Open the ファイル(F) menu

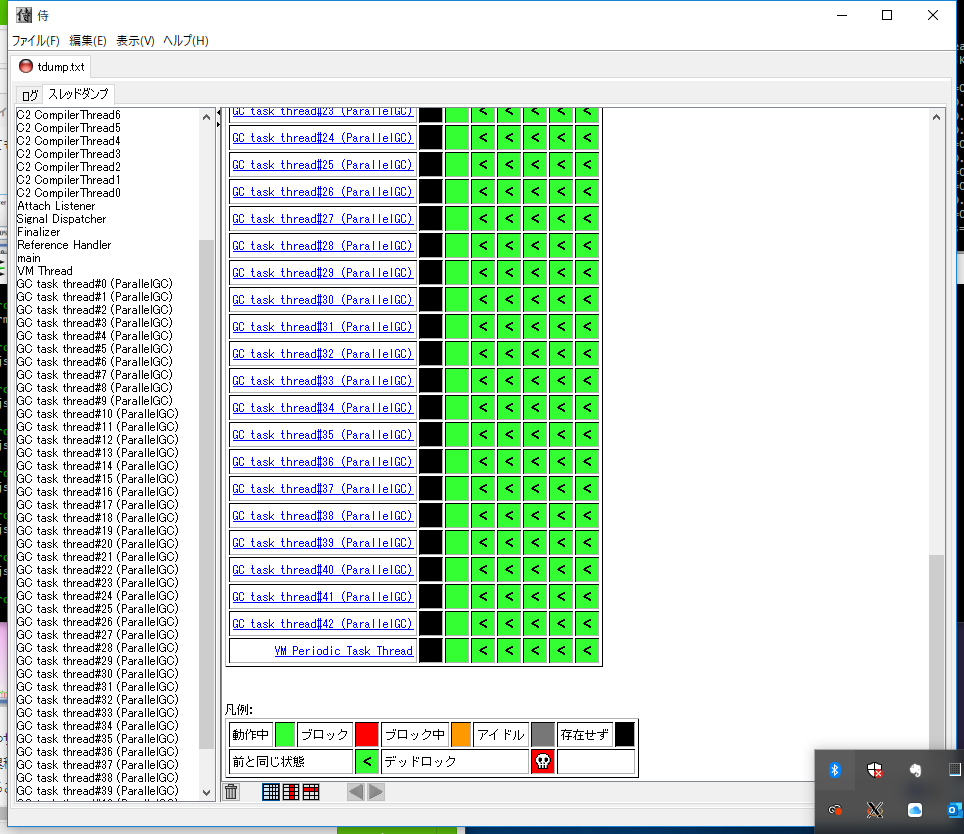pyautogui.click(x=36, y=41)
